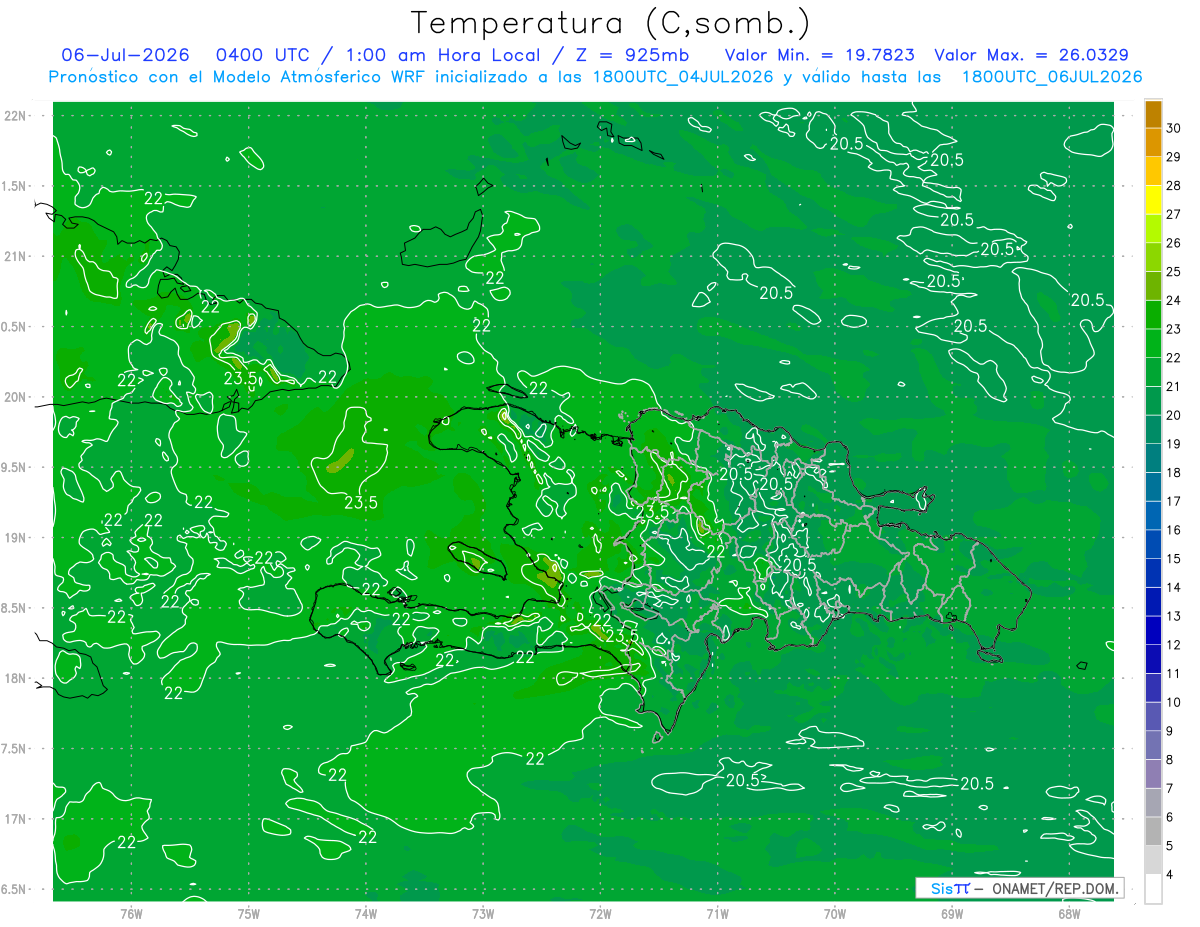Screen dimensions: 1200x927
Task: Click the '18N' latitude axis label
Action: point(14,679)
